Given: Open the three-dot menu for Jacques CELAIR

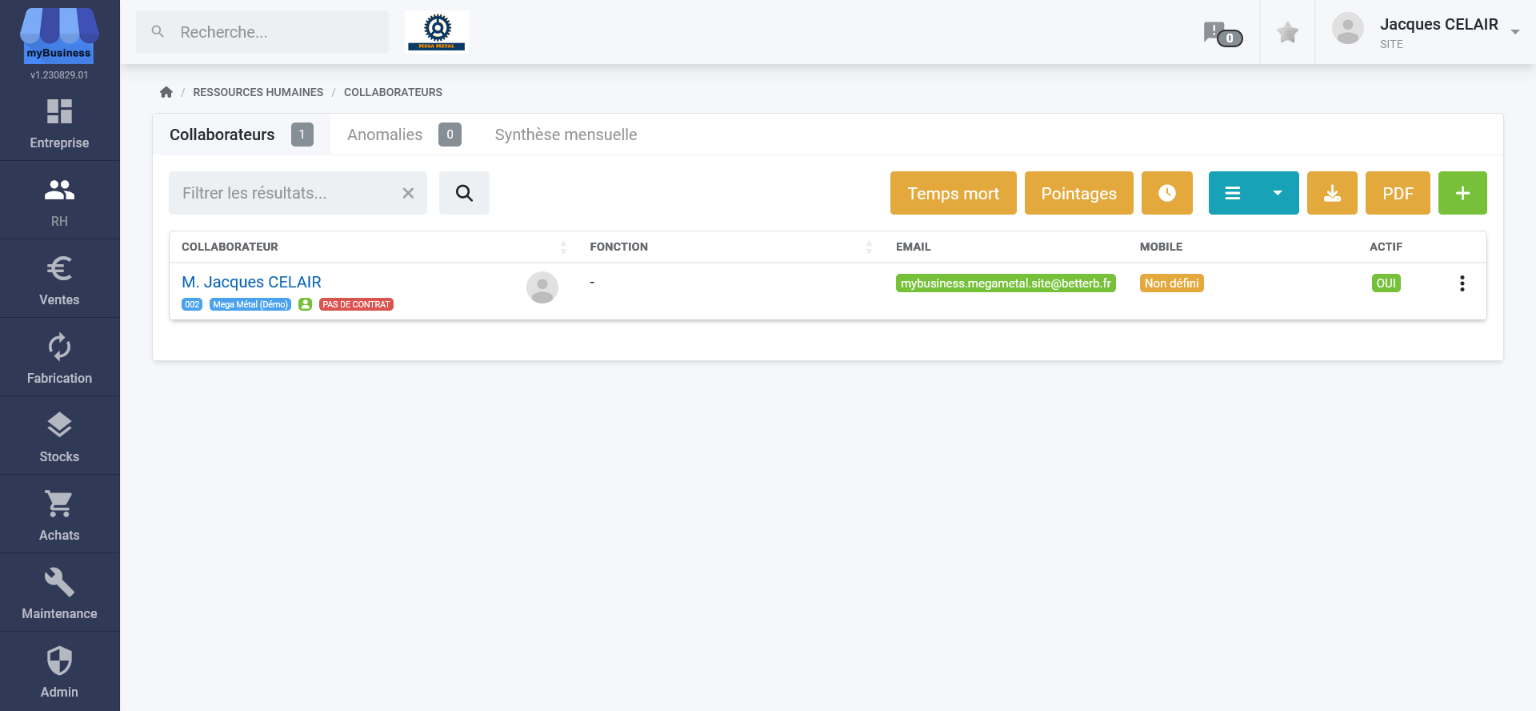Looking at the screenshot, I should coord(1462,283).
